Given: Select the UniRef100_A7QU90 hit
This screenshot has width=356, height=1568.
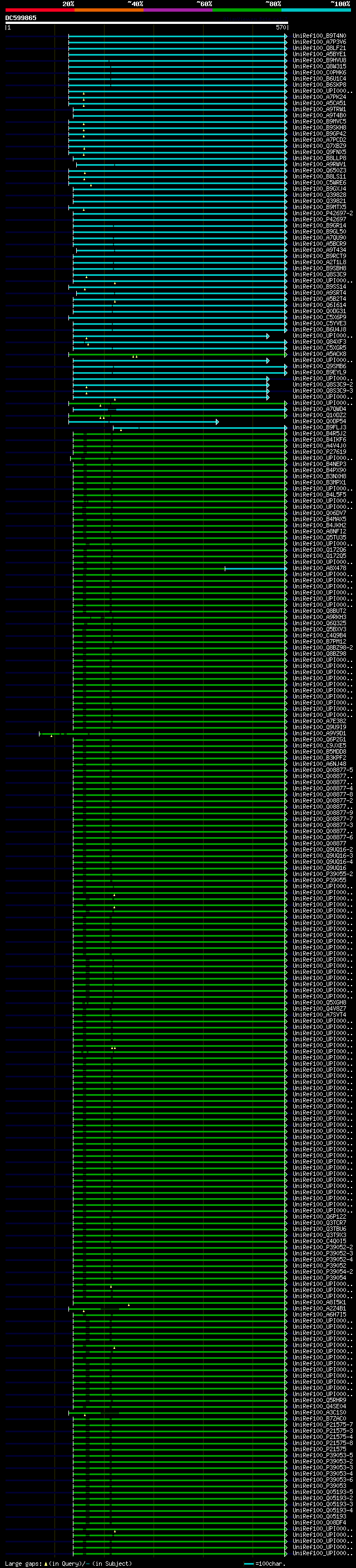Looking at the screenshot, I should [x=319, y=238].
